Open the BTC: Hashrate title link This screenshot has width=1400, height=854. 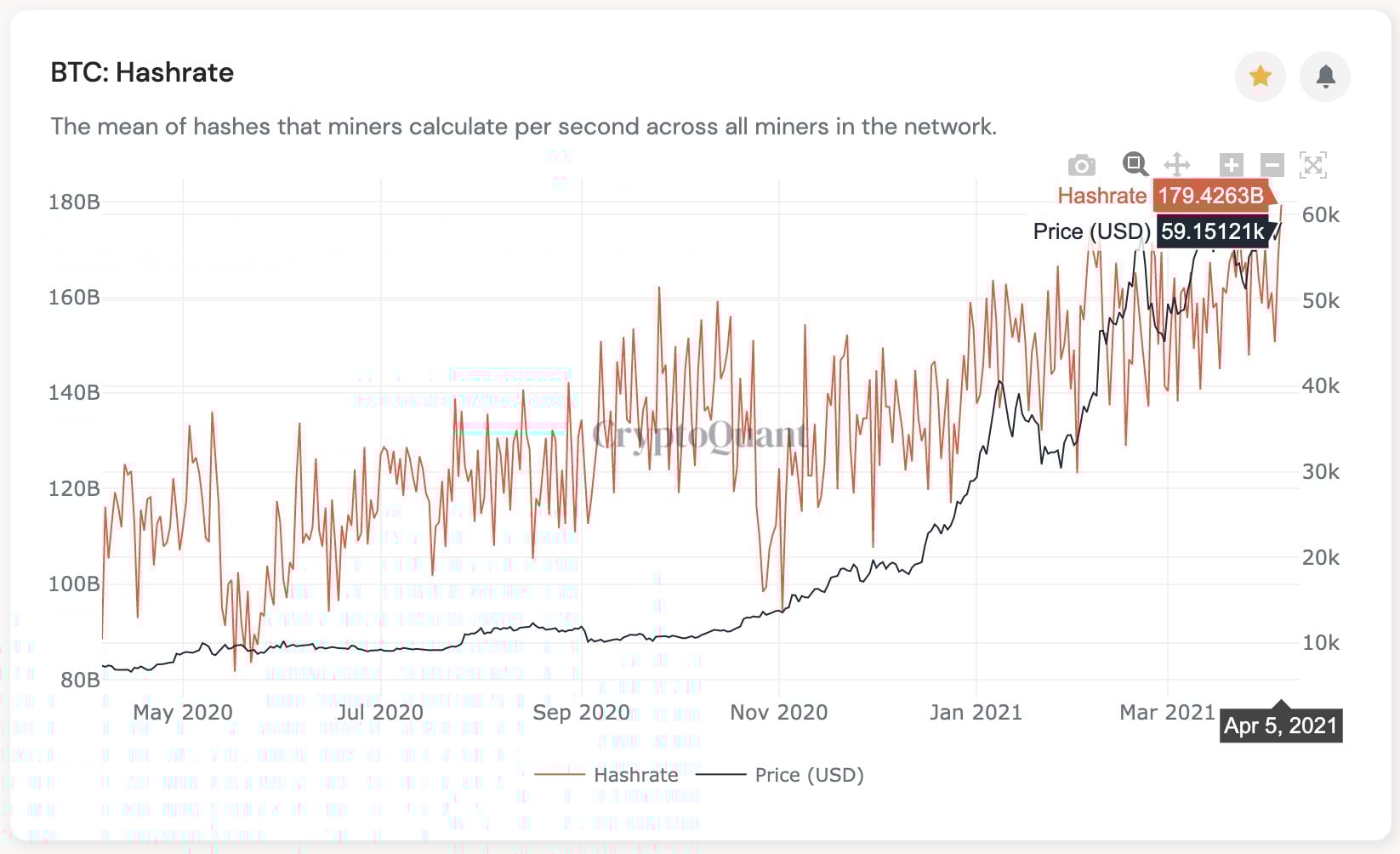pos(141,72)
